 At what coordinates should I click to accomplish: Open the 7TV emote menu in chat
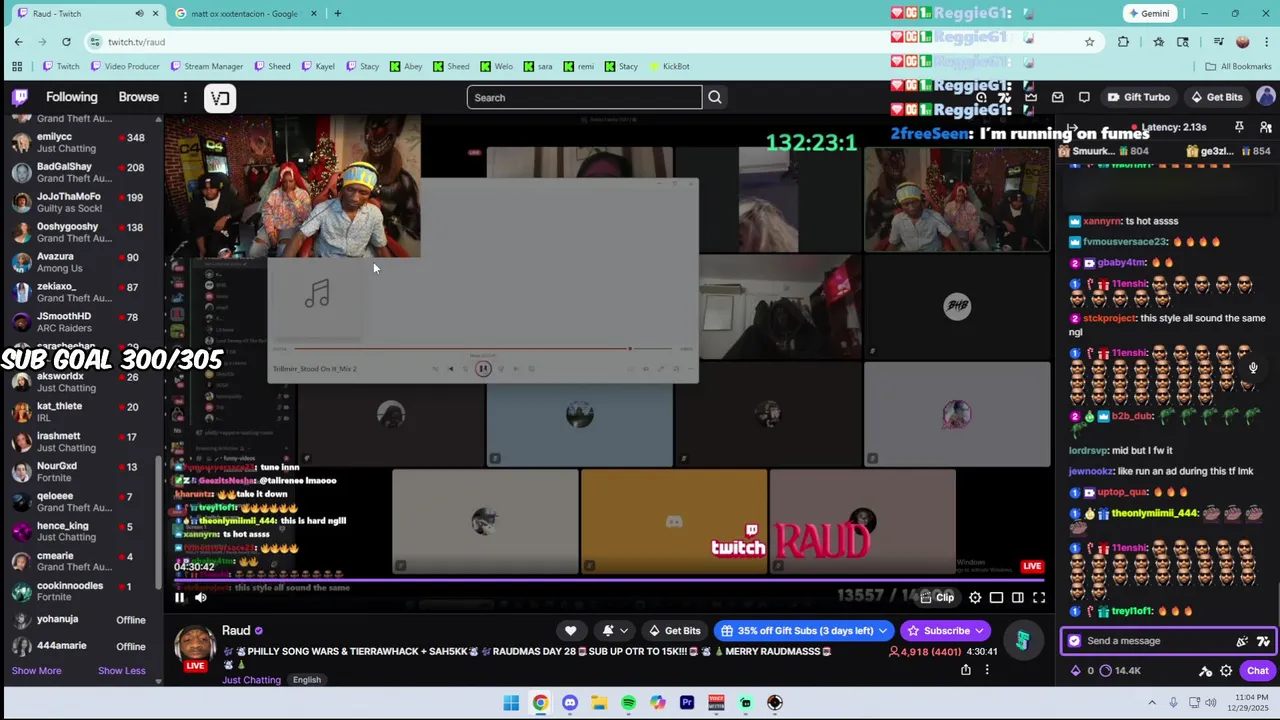point(1263,641)
